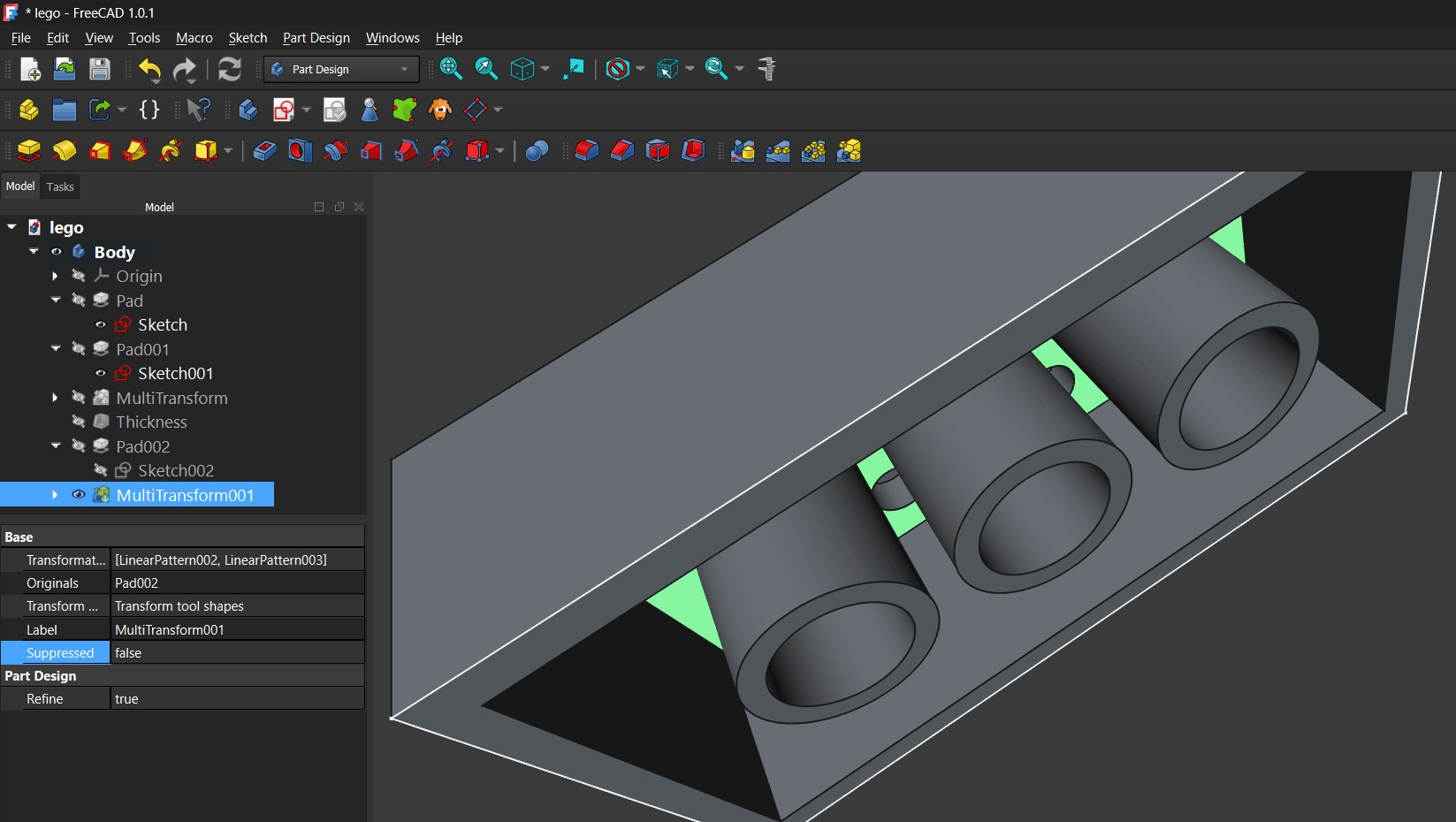The image size is (1456, 822).
Task: Show the hidden Sketch002 item
Action: (101, 470)
